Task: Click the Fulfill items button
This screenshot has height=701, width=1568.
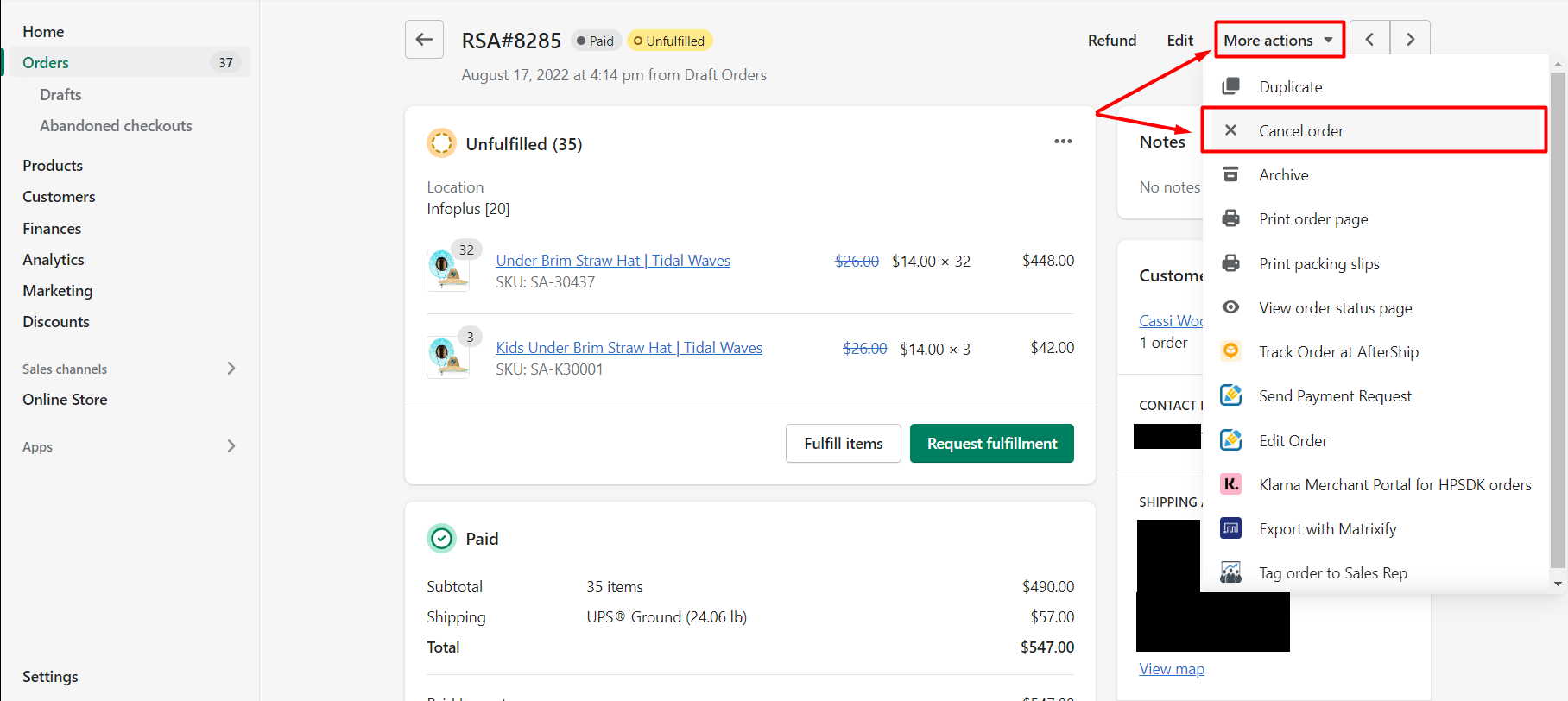Action: click(x=843, y=443)
